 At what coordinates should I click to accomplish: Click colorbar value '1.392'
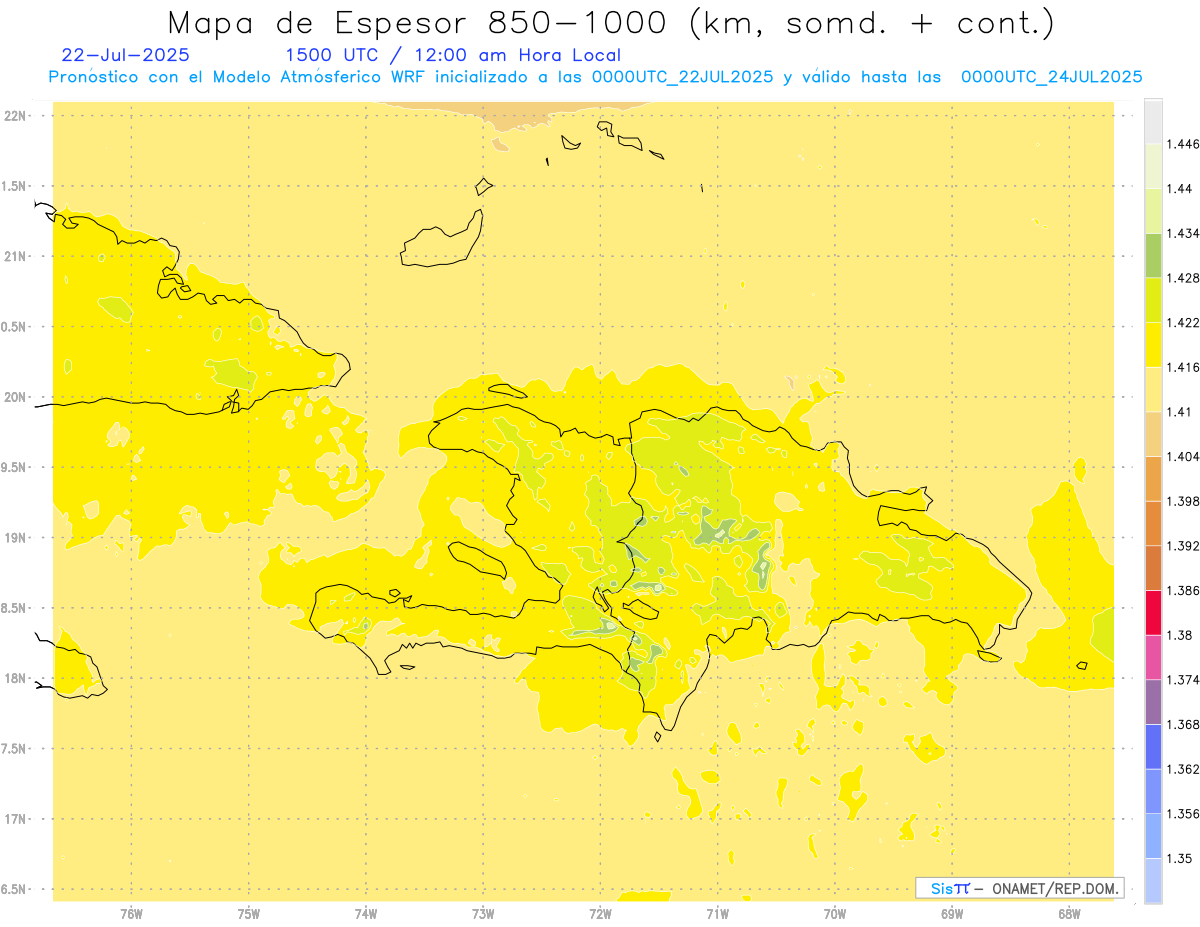(1183, 546)
